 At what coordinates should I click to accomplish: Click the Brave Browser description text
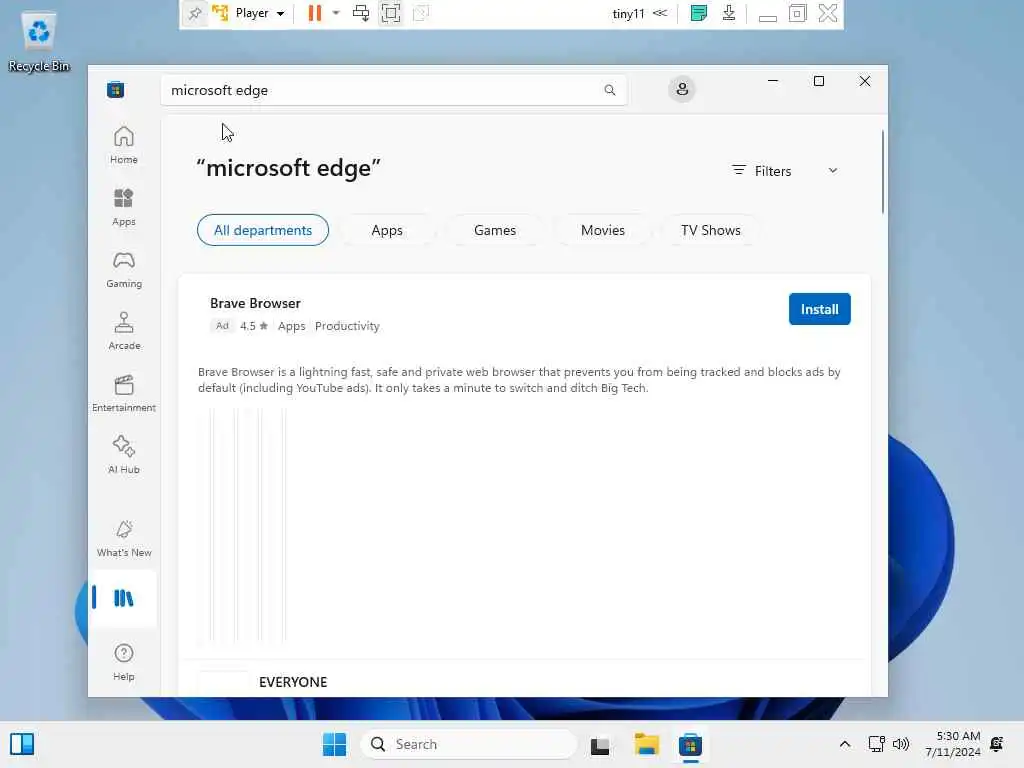pos(519,379)
